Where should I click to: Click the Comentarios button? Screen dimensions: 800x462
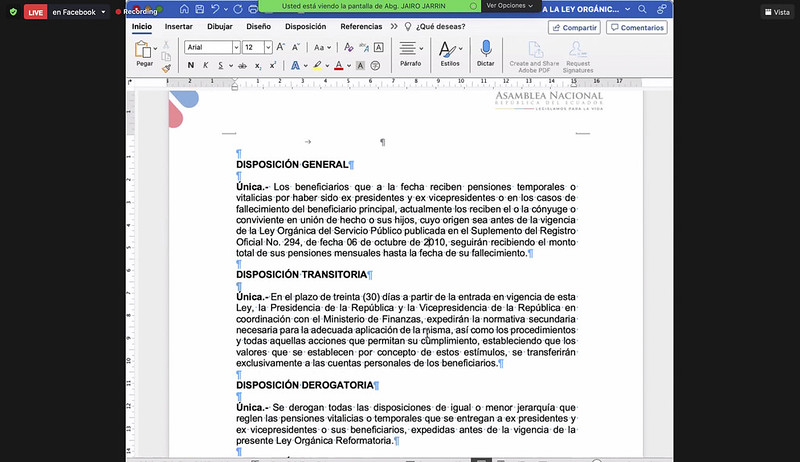[x=637, y=28]
